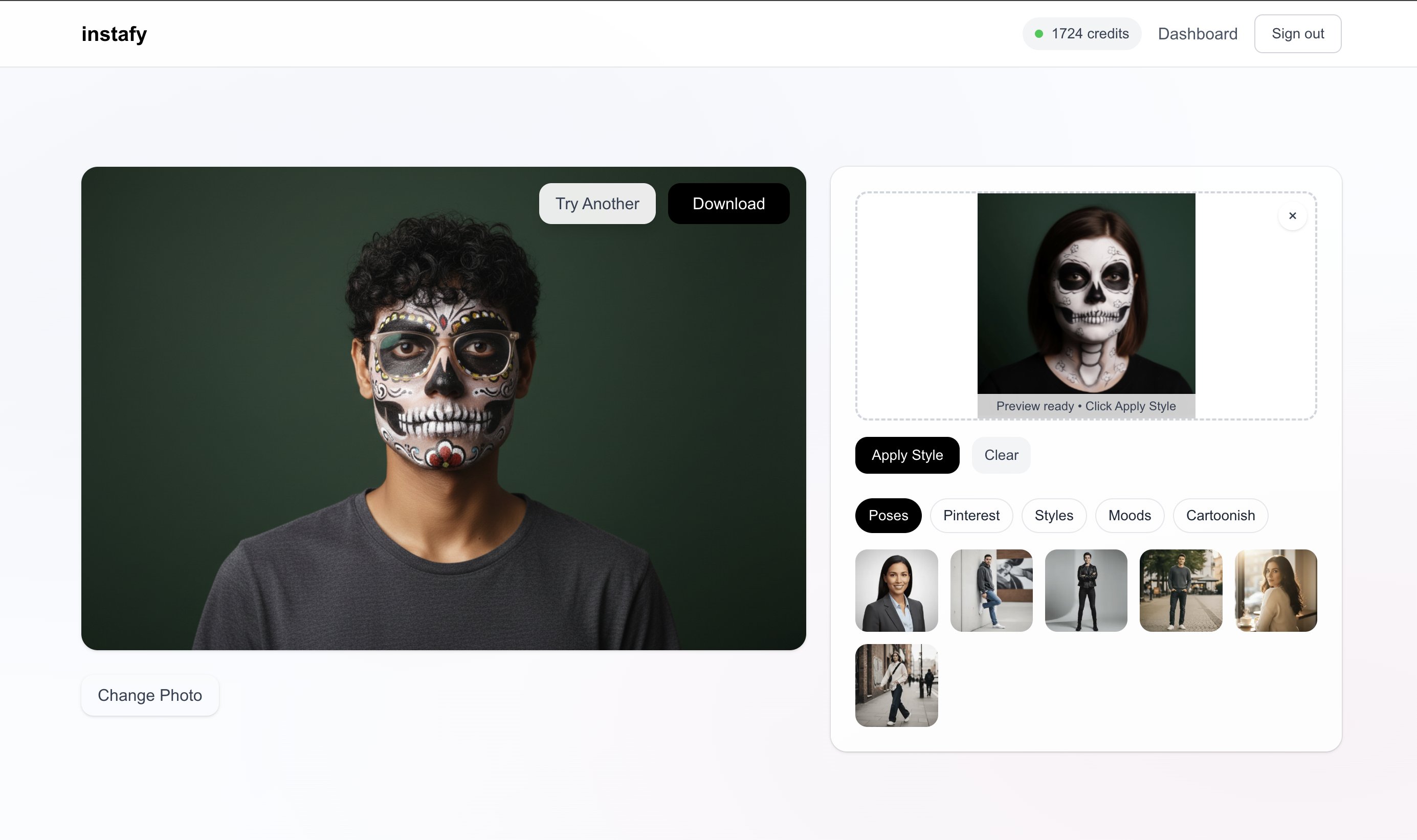Select the woman in cafe pose thumbnail
1417x840 pixels.
click(x=1275, y=590)
